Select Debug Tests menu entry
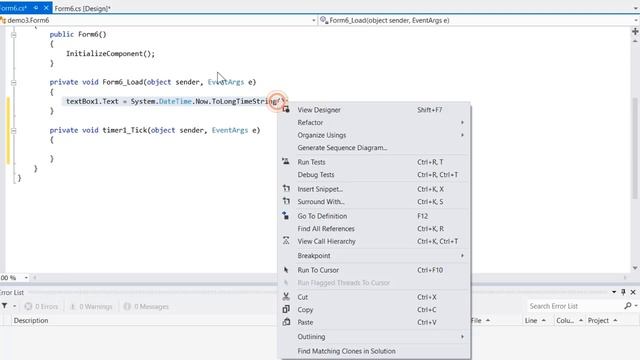The width and height of the screenshot is (640, 360). click(374, 175)
